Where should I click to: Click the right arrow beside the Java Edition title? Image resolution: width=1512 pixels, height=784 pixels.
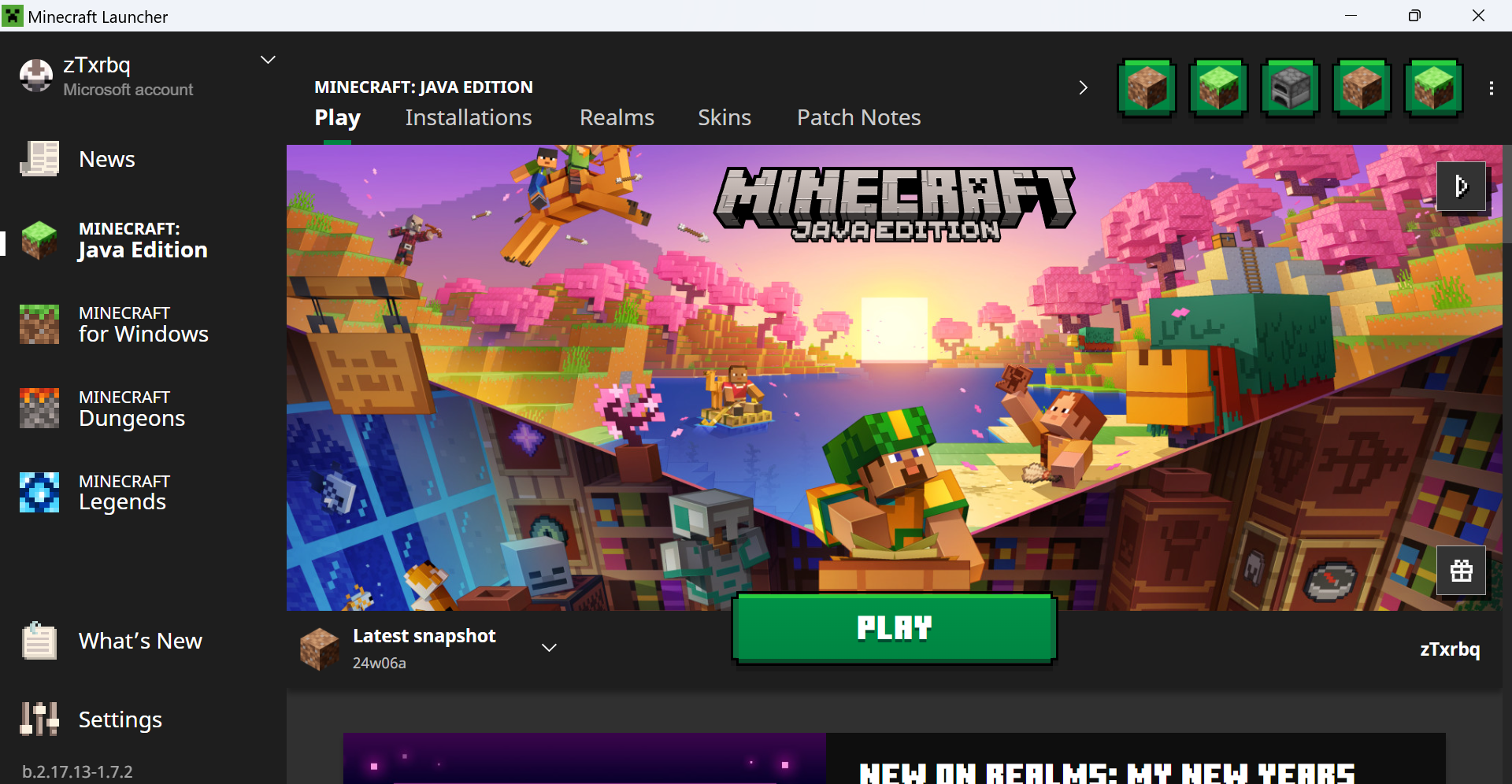click(1083, 87)
